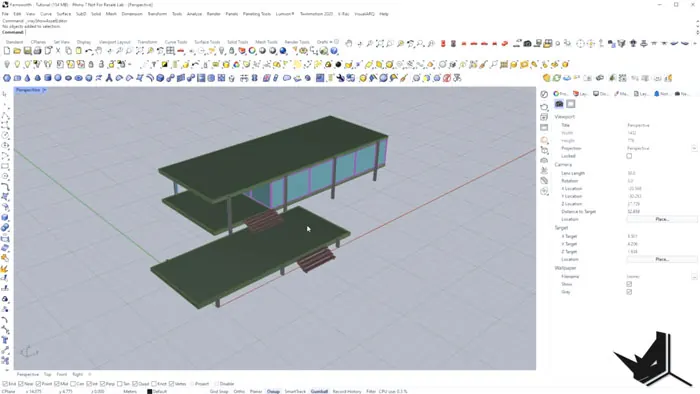Switch to the Right viewport tab

click(x=77, y=374)
